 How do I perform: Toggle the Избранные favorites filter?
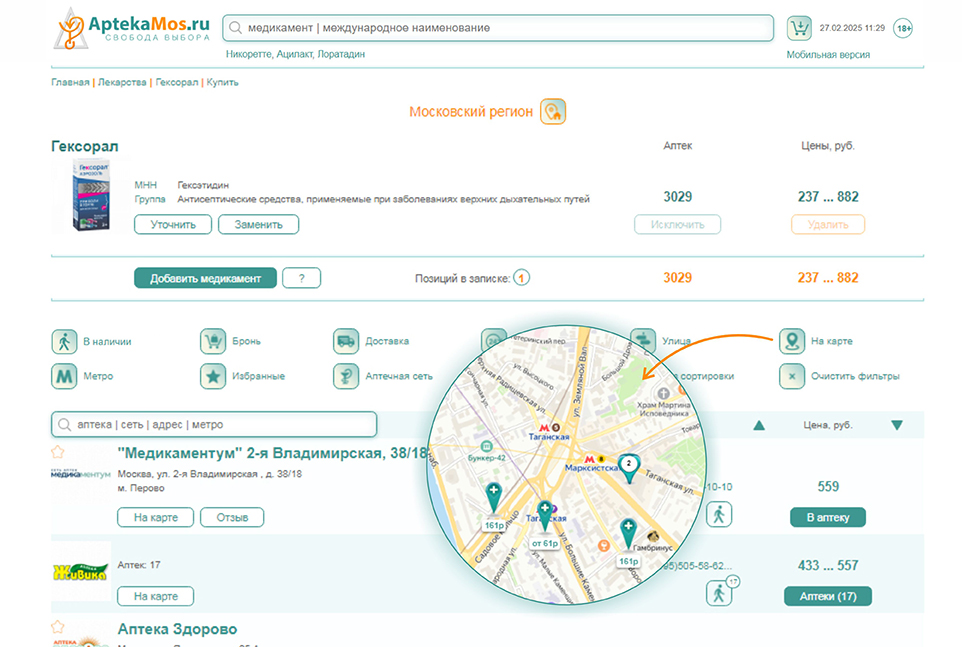pyautogui.click(x=213, y=376)
